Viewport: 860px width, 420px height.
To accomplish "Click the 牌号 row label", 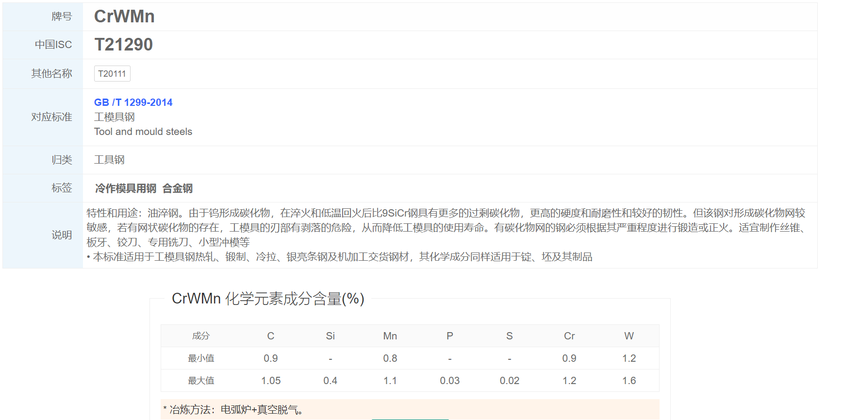I will pyautogui.click(x=62, y=16).
